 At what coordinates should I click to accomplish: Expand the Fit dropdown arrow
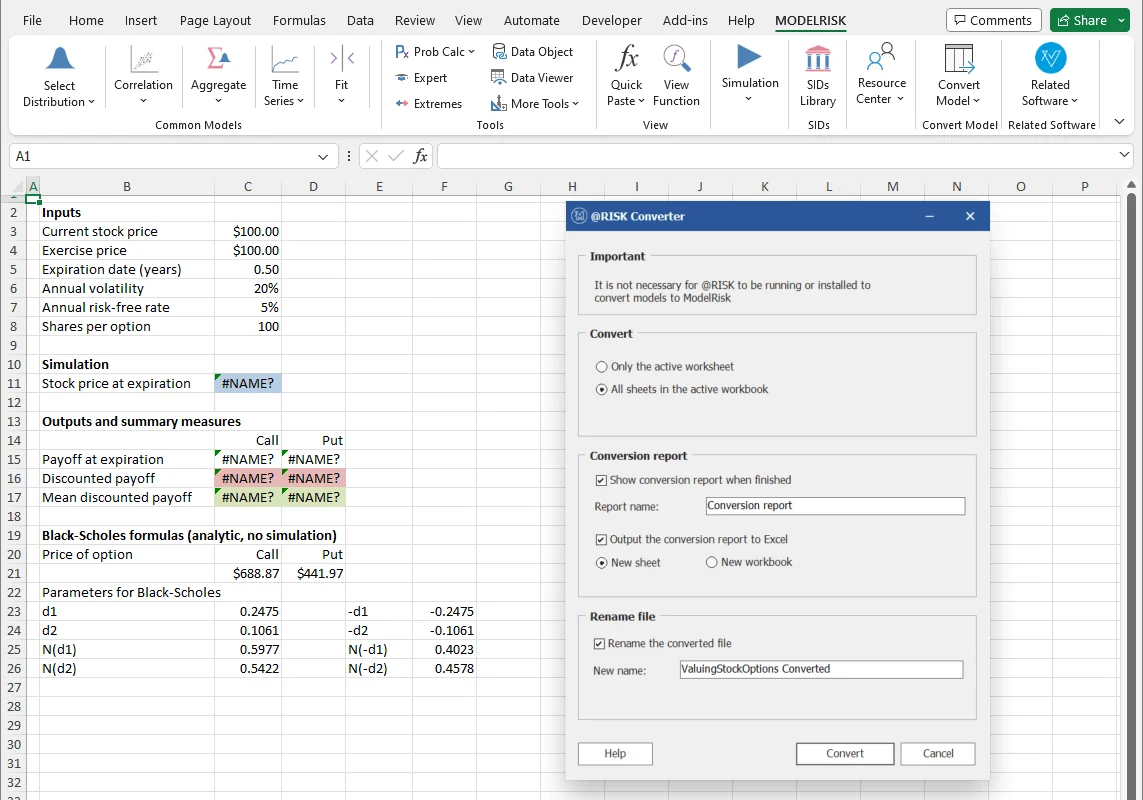pos(341,101)
